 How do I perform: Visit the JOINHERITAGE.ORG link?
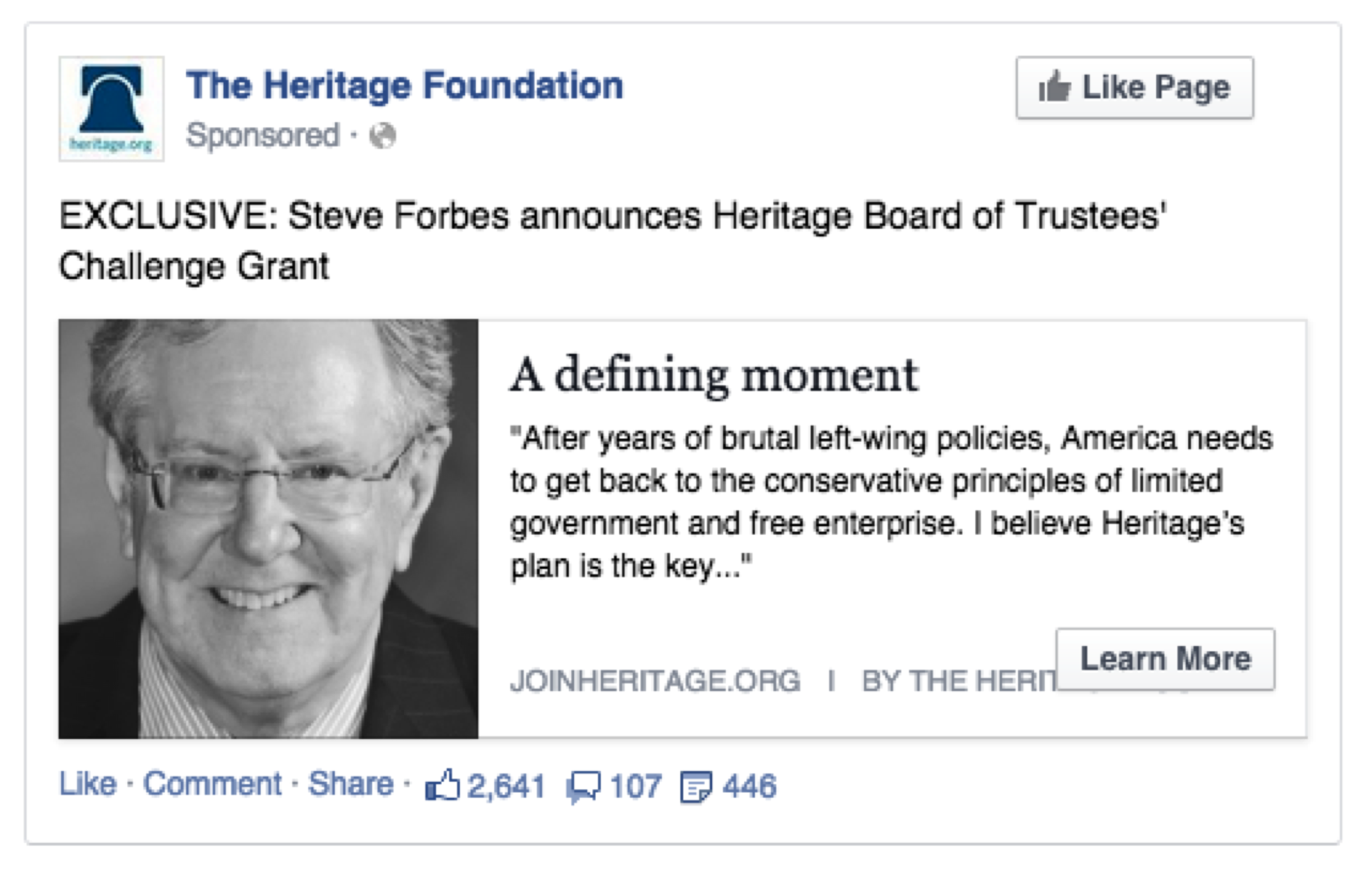pos(655,681)
